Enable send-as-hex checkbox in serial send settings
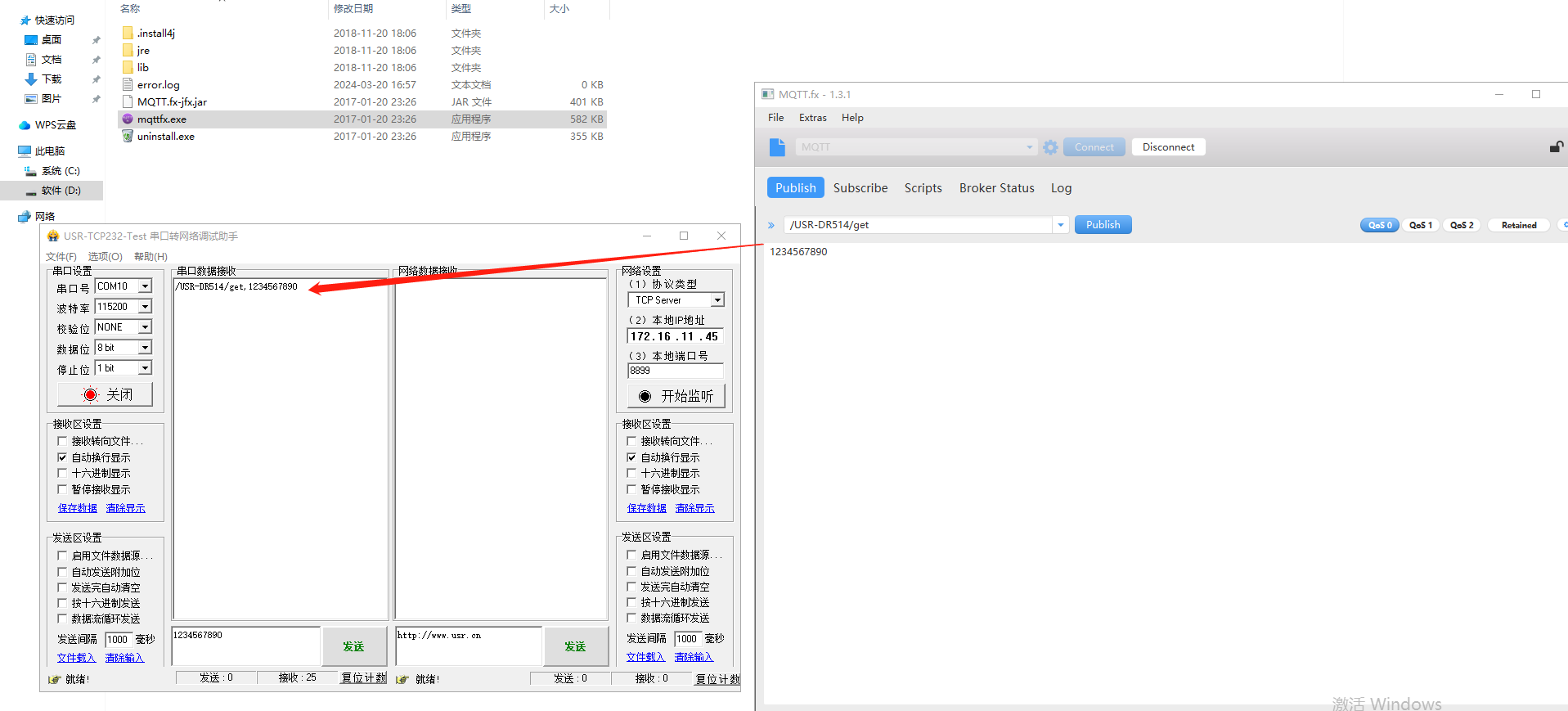The image size is (1568, 711). 62,603
